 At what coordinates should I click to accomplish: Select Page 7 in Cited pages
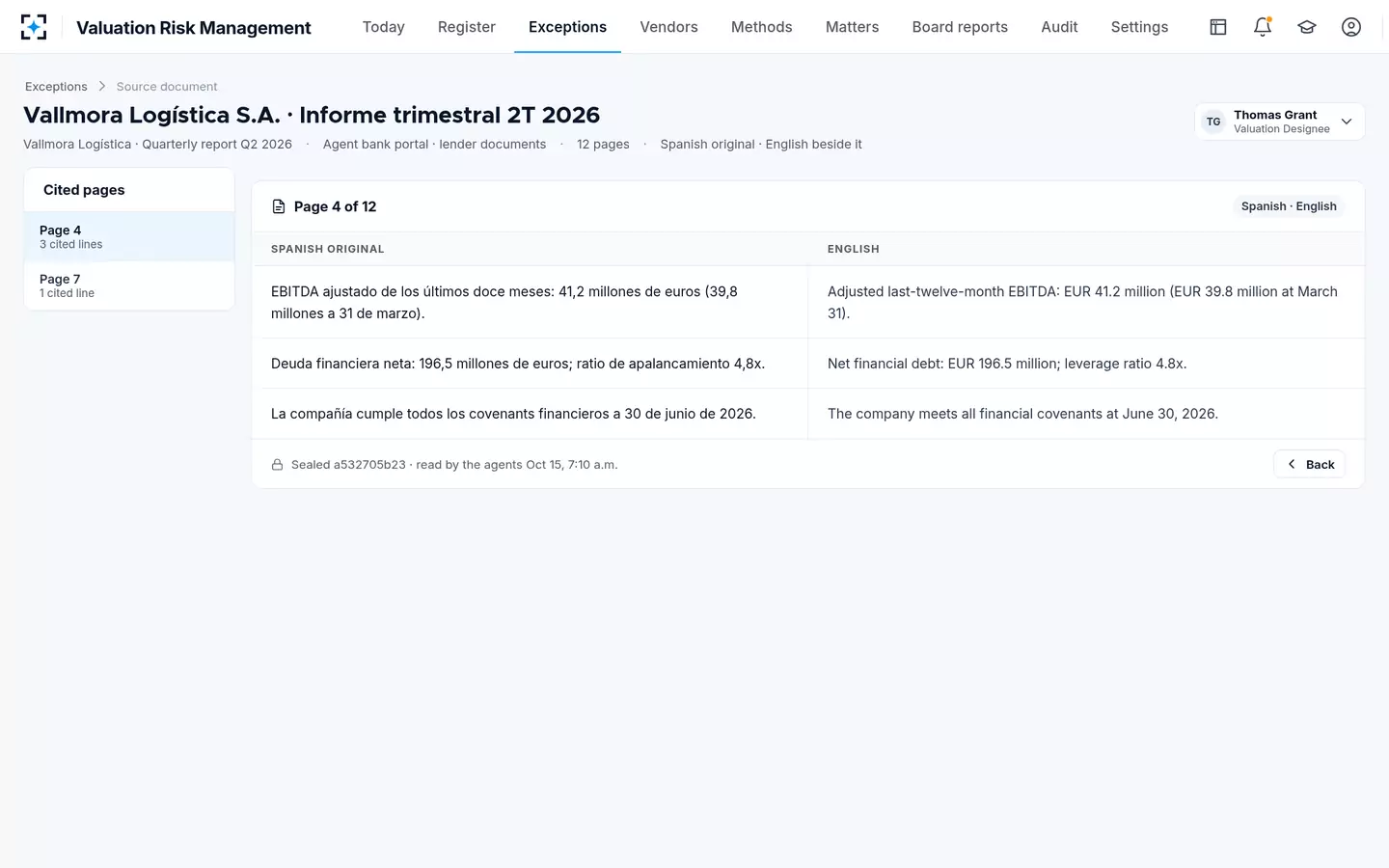(x=129, y=285)
